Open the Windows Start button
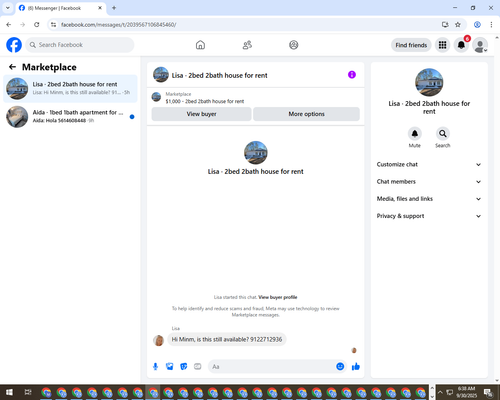This screenshot has height=400, width=500. (9, 392)
